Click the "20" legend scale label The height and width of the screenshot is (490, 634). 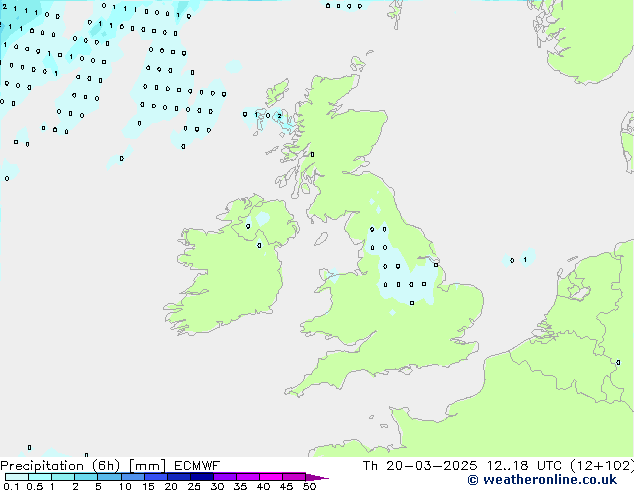point(171,486)
